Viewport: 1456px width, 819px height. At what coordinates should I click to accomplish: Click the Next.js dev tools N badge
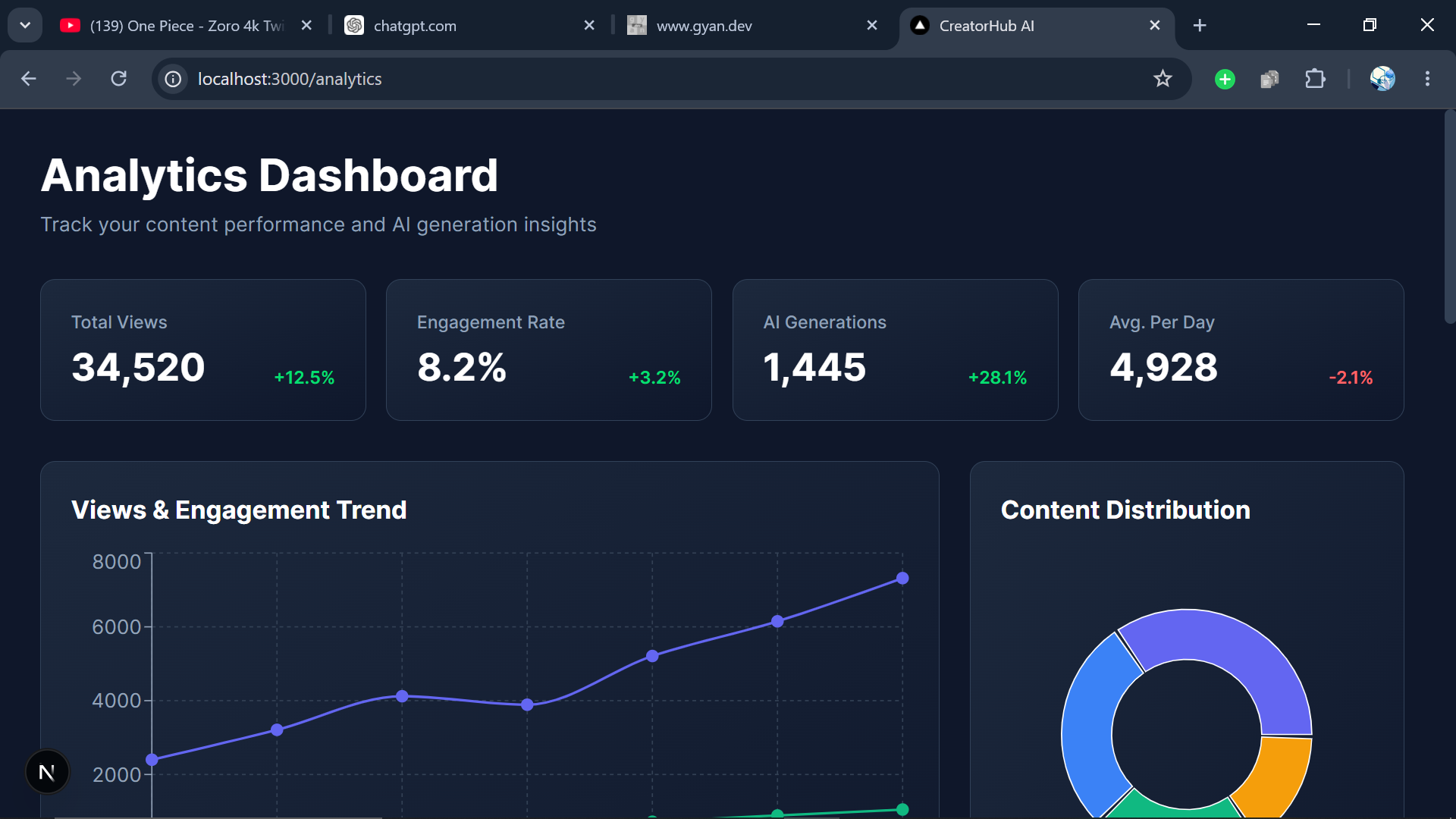tap(47, 772)
